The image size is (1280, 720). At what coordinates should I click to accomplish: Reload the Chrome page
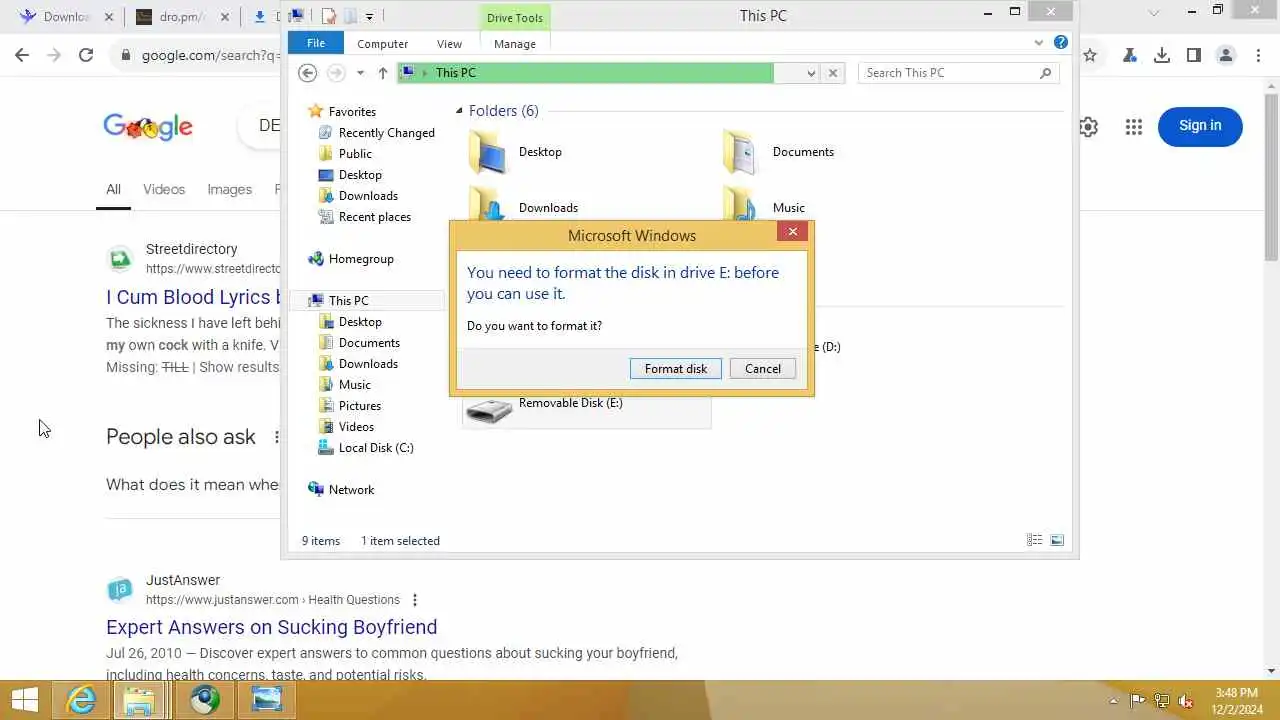point(86,55)
